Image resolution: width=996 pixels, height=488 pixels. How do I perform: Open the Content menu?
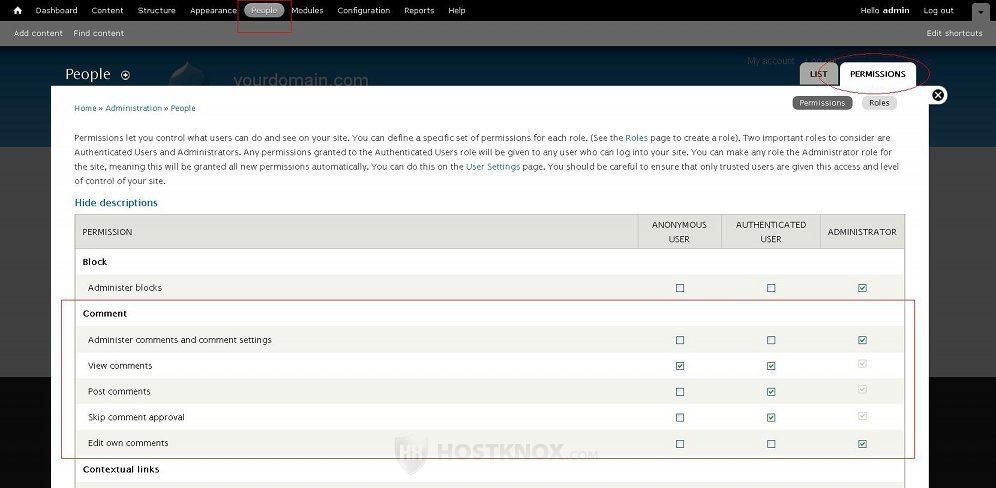point(107,10)
